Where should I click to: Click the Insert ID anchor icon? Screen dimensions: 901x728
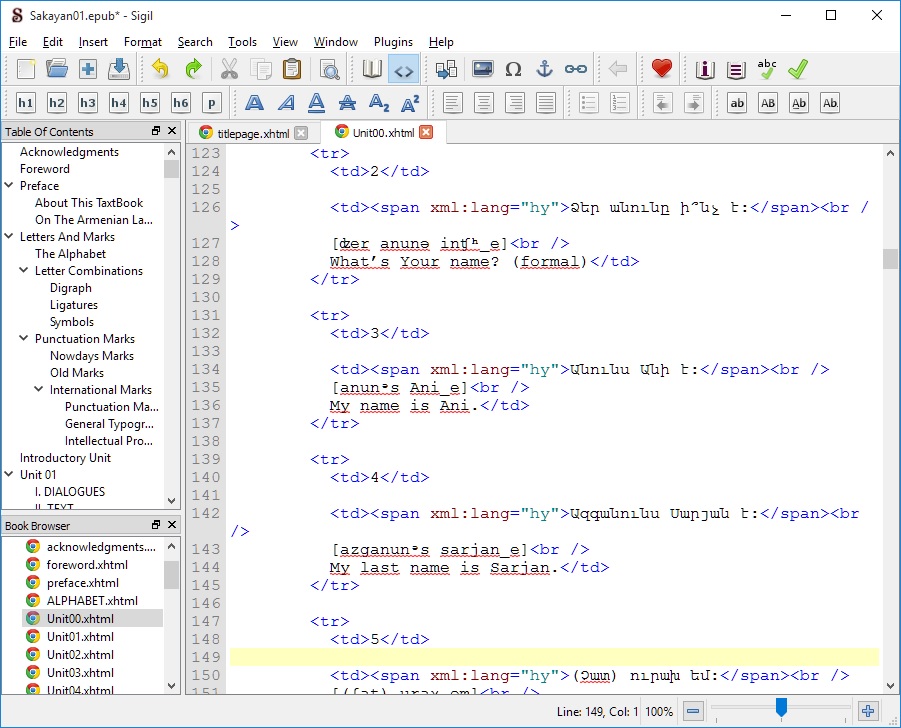pyautogui.click(x=544, y=69)
